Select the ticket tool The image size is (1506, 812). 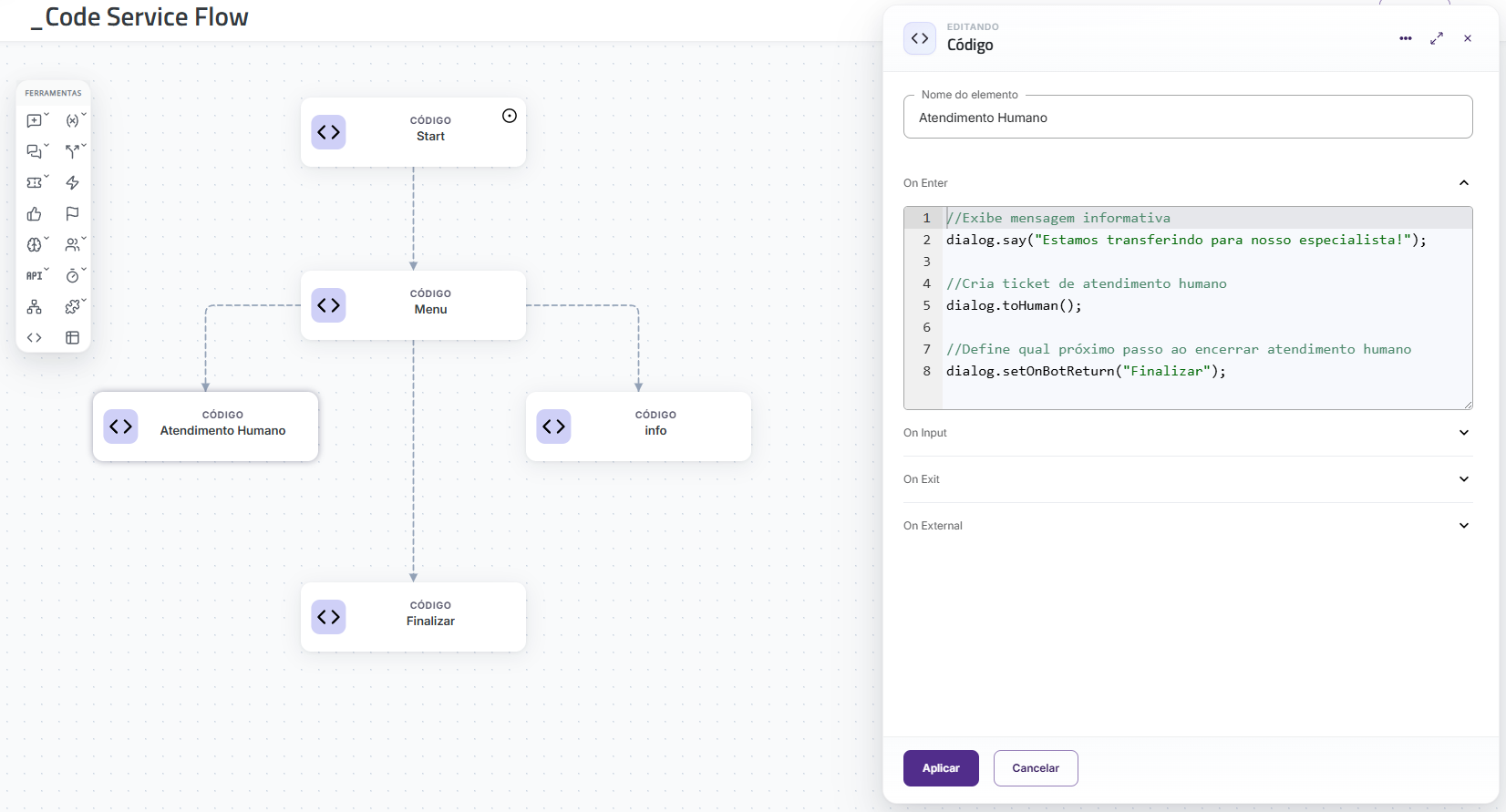tap(35, 182)
